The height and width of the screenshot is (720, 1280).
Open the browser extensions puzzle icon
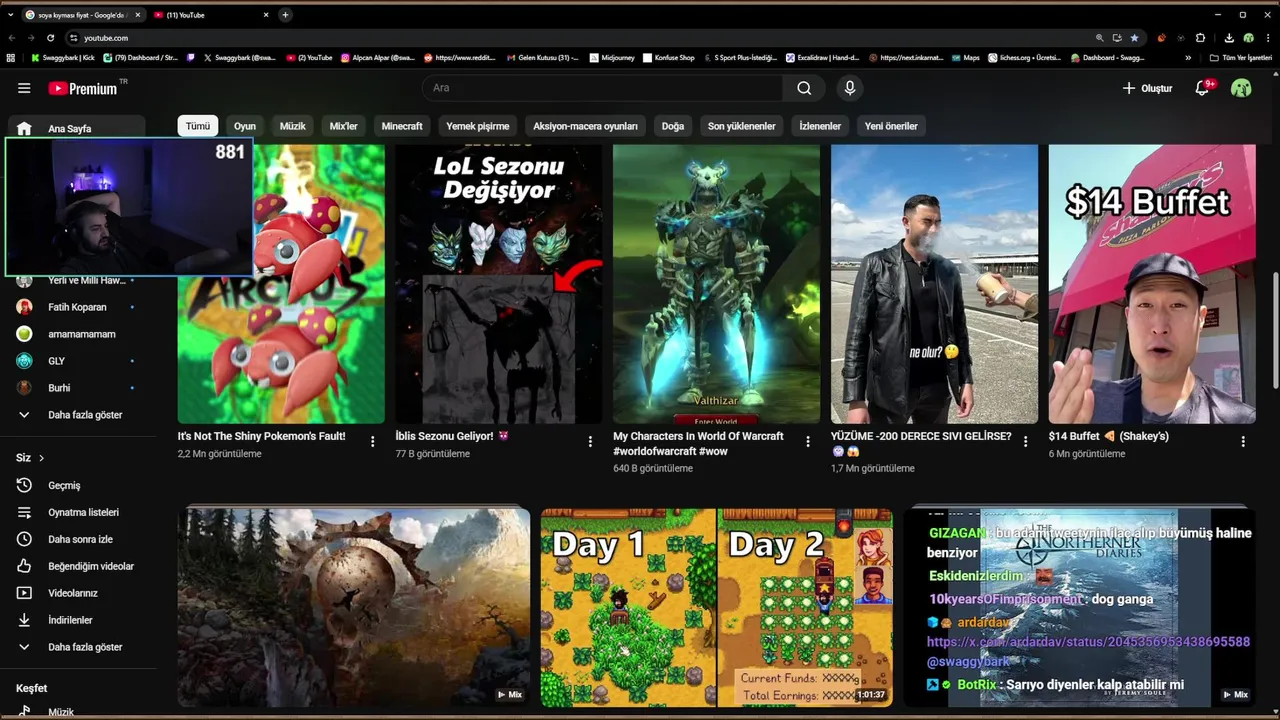[1200, 38]
